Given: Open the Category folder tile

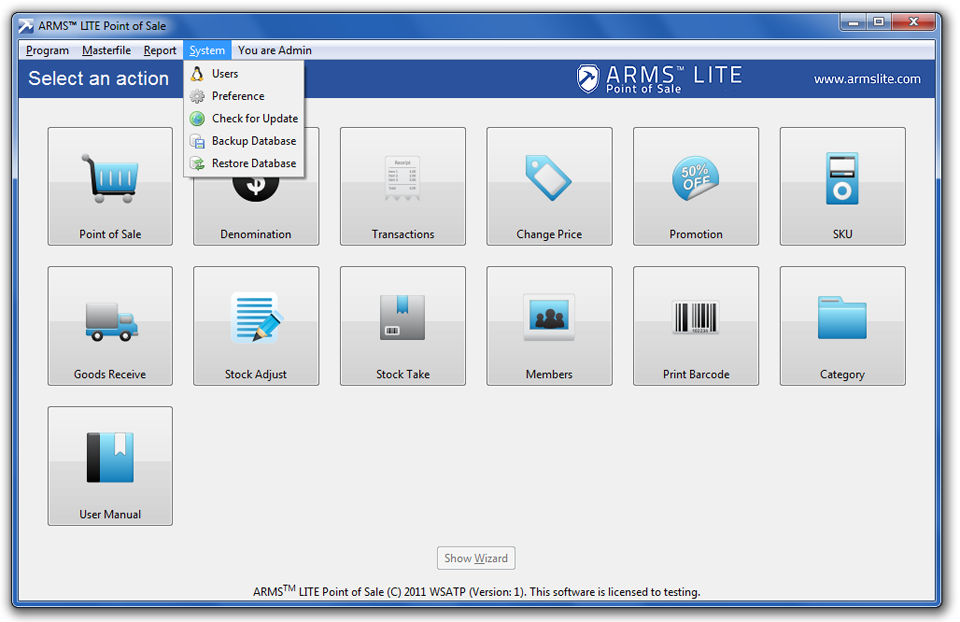Looking at the screenshot, I should [x=842, y=326].
